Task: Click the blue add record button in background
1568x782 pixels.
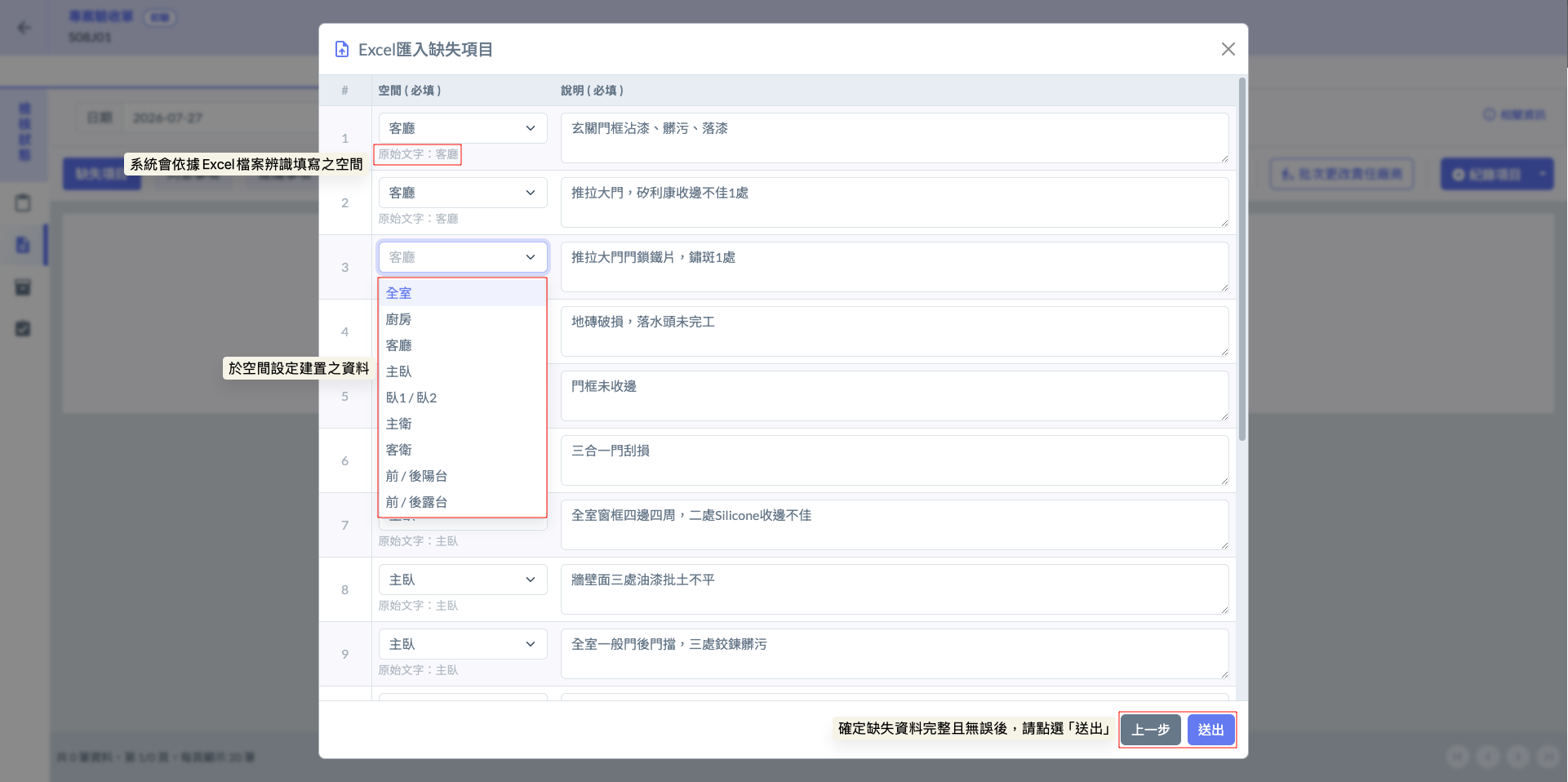Action: click(x=1486, y=174)
